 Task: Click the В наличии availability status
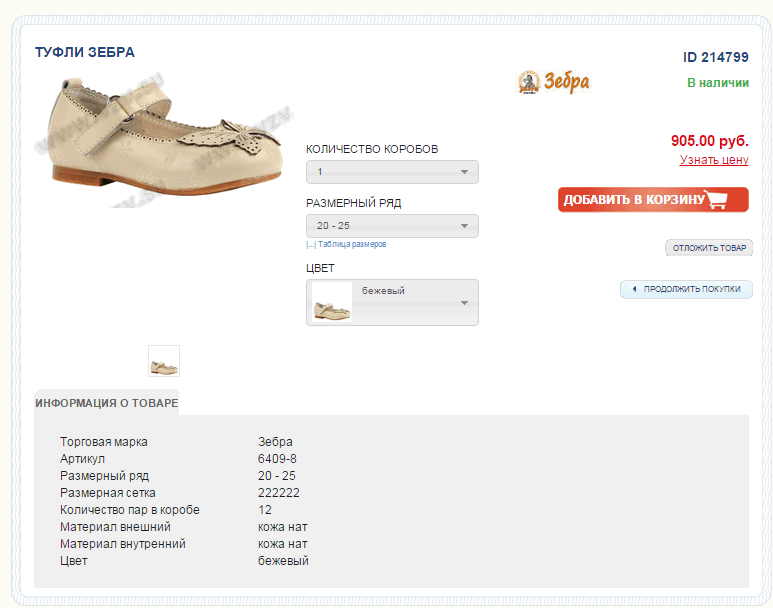click(x=718, y=83)
